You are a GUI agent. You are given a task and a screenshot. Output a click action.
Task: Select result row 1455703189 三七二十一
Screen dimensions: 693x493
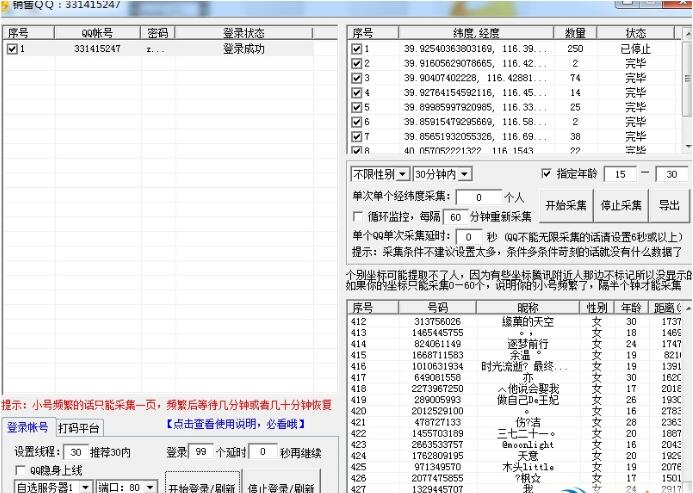515,433
